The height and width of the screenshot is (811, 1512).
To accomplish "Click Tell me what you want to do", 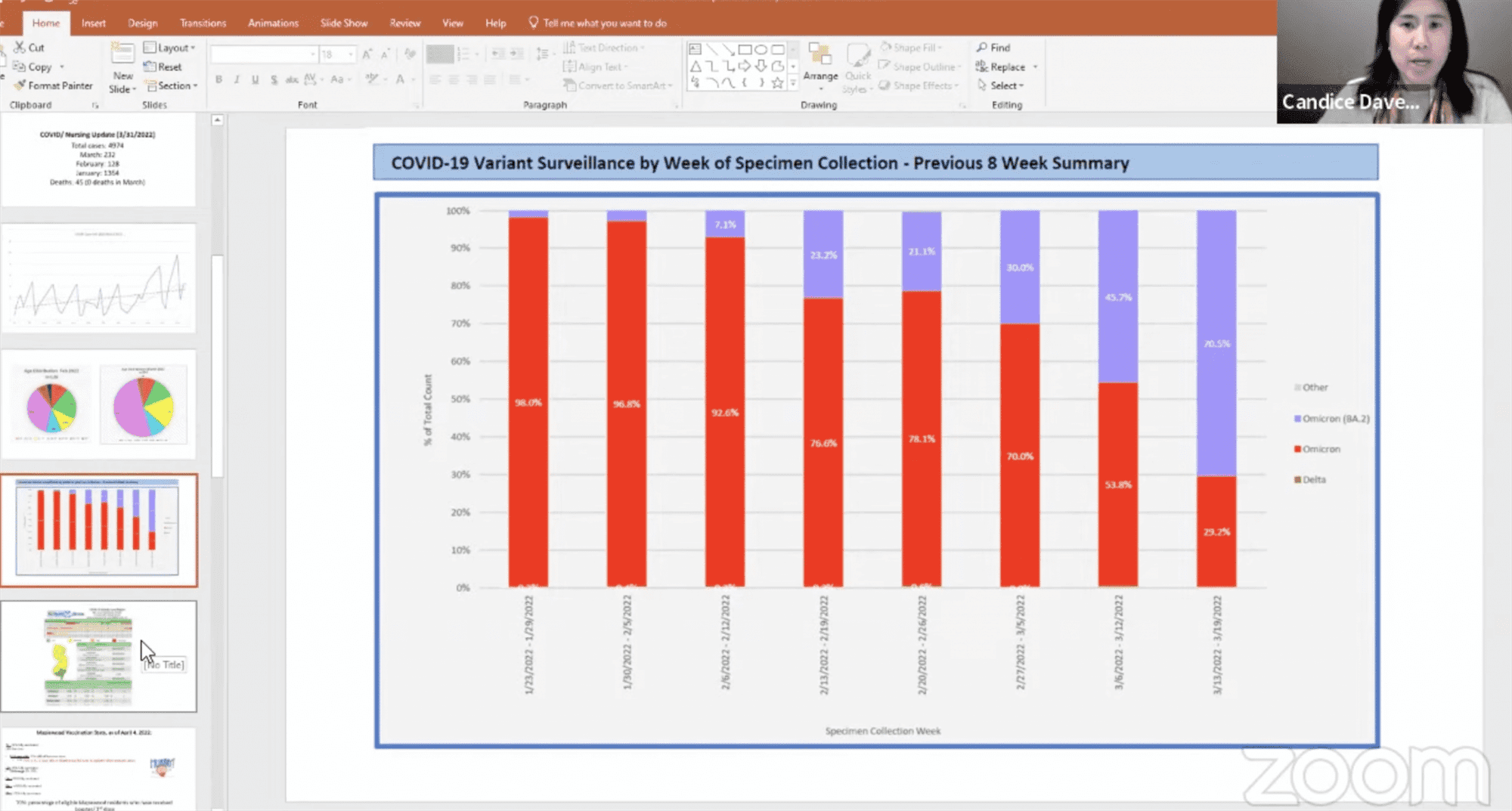I will [605, 23].
